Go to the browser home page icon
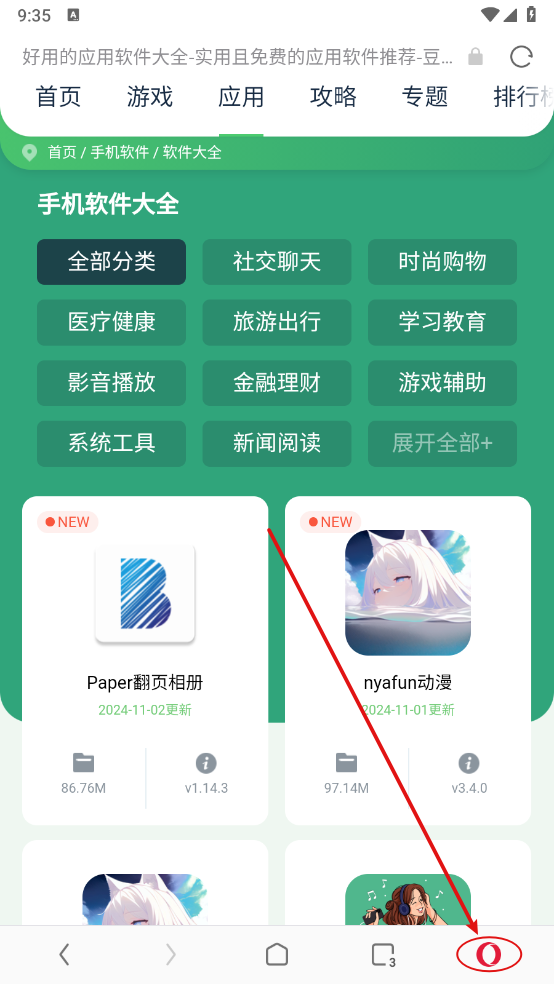The height and width of the screenshot is (984, 554). (277, 955)
